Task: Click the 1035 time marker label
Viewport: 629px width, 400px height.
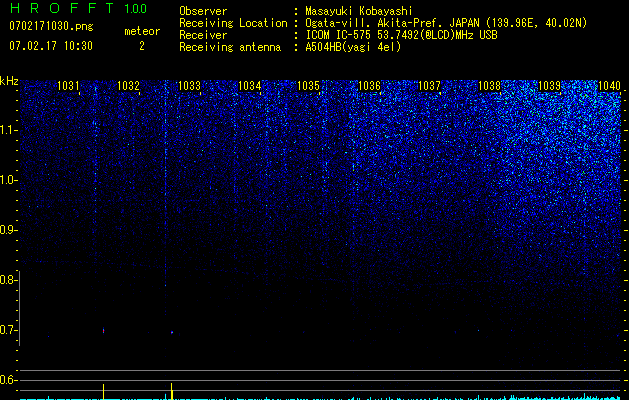Action: [308, 86]
